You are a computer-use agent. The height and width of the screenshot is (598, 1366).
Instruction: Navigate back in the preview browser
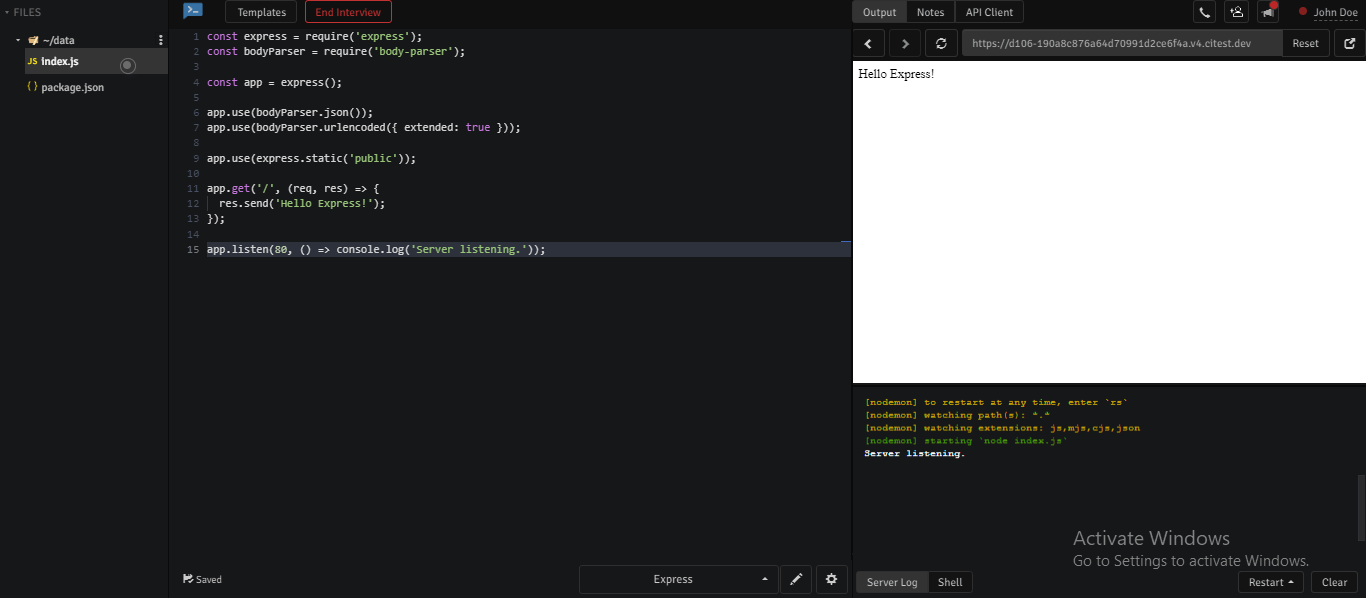868,43
